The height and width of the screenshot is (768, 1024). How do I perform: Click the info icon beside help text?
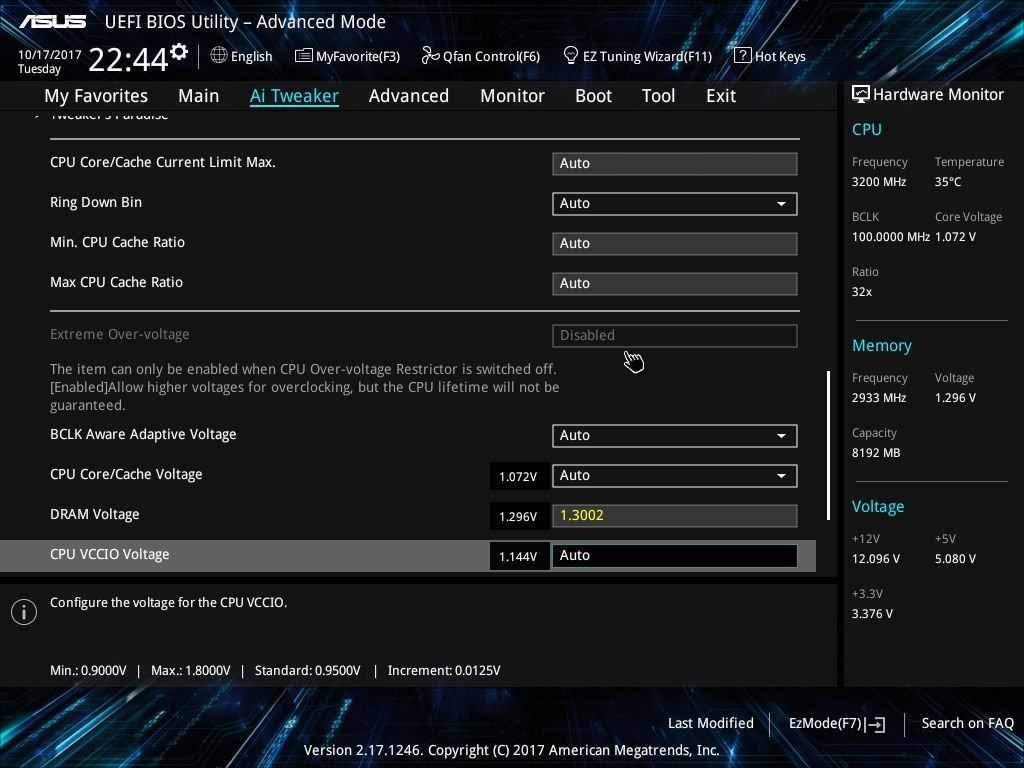point(24,612)
